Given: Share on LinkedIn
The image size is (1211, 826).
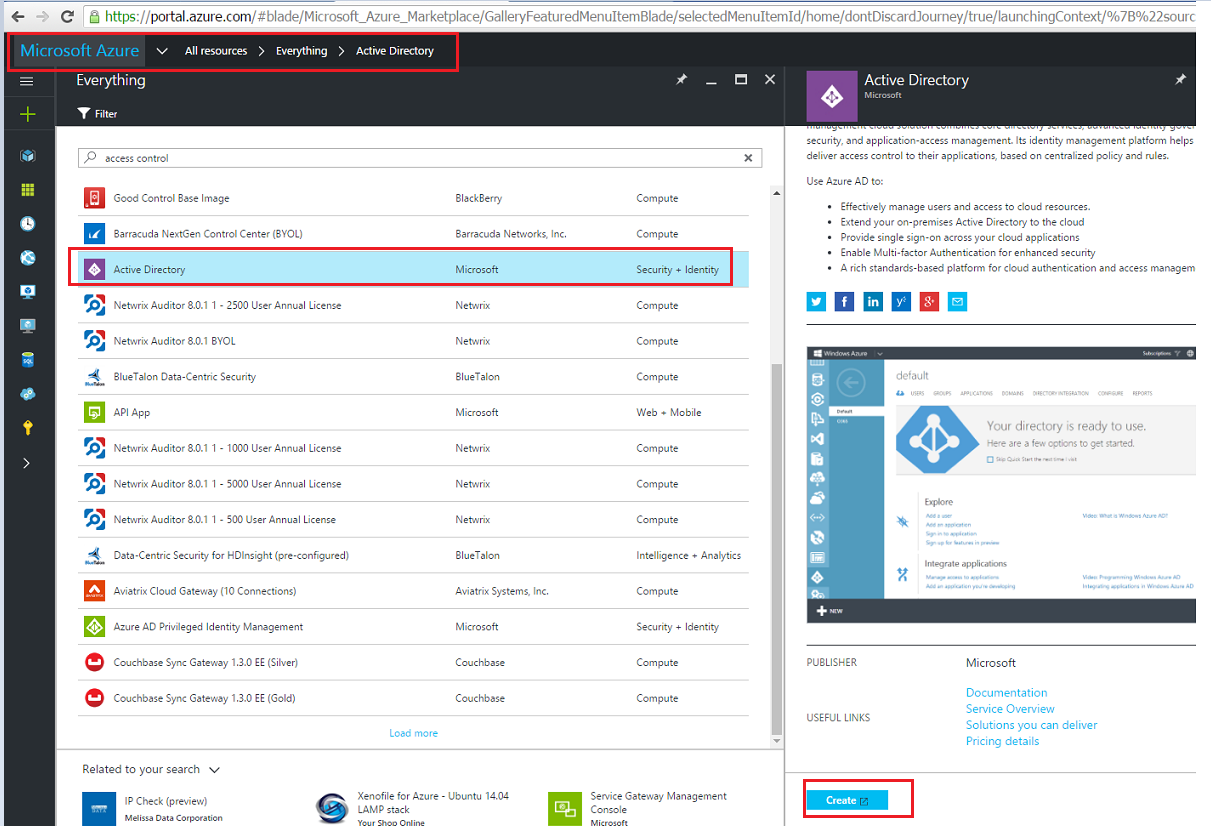Looking at the screenshot, I should pyautogui.click(x=873, y=301).
